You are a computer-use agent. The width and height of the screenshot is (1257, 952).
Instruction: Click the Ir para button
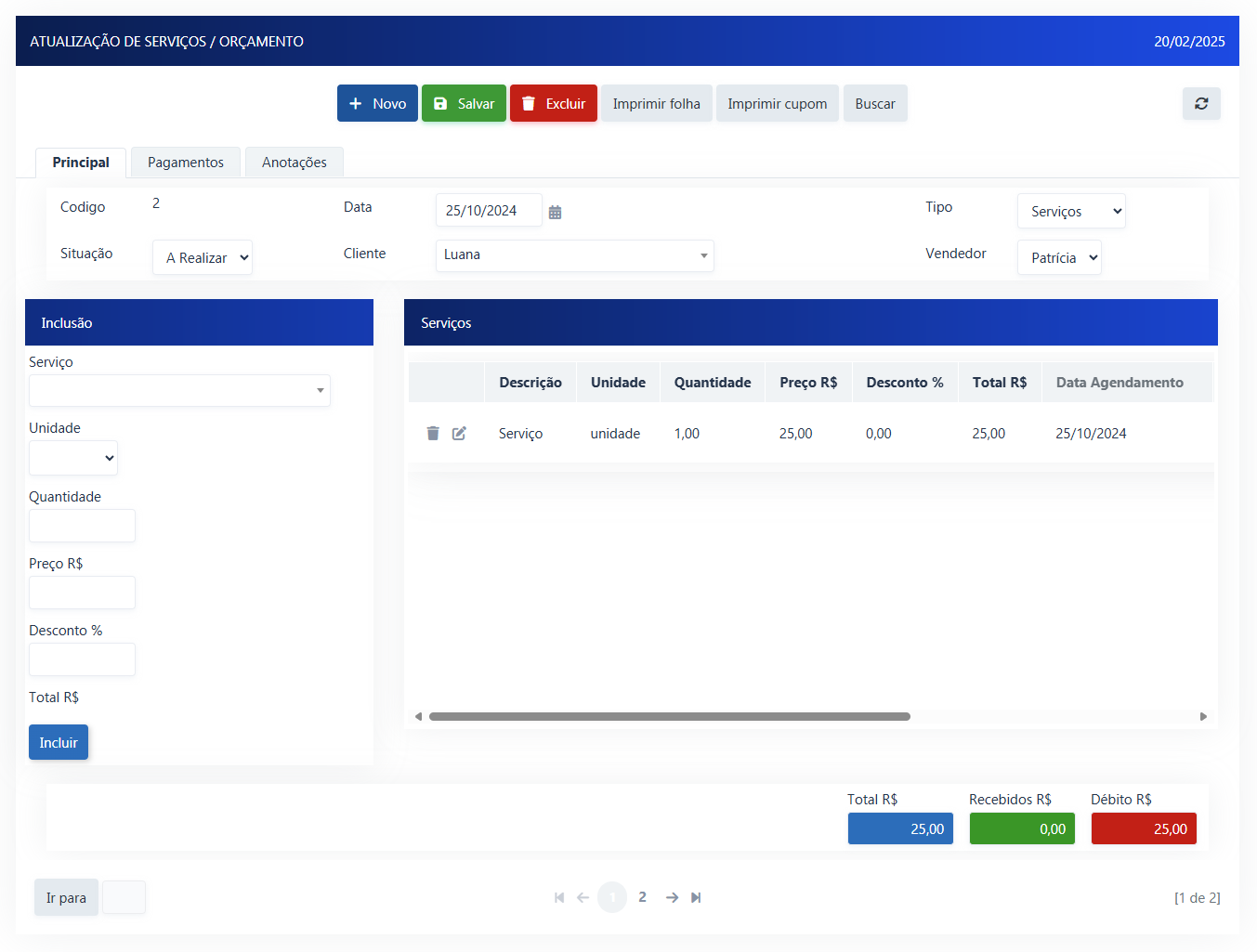click(66, 897)
